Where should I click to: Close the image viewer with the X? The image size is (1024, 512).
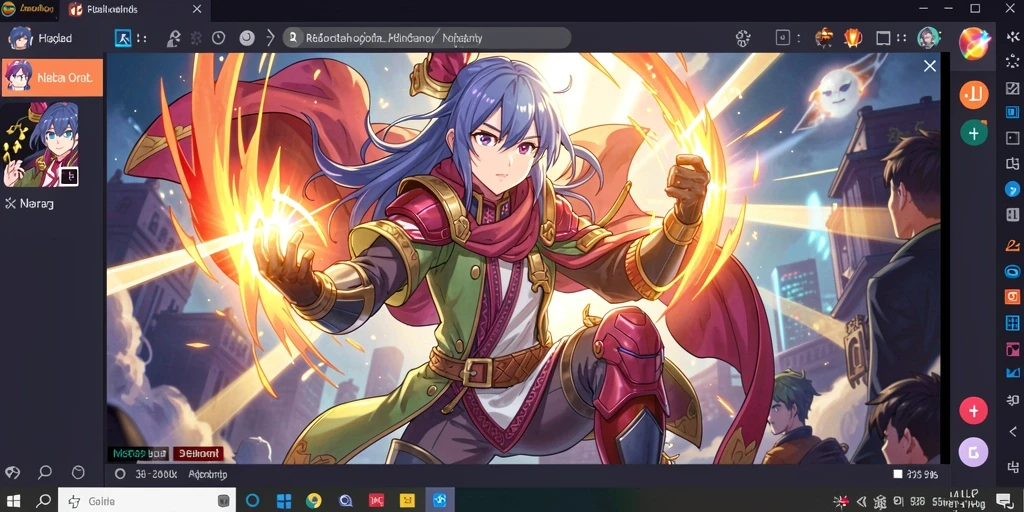929,66
